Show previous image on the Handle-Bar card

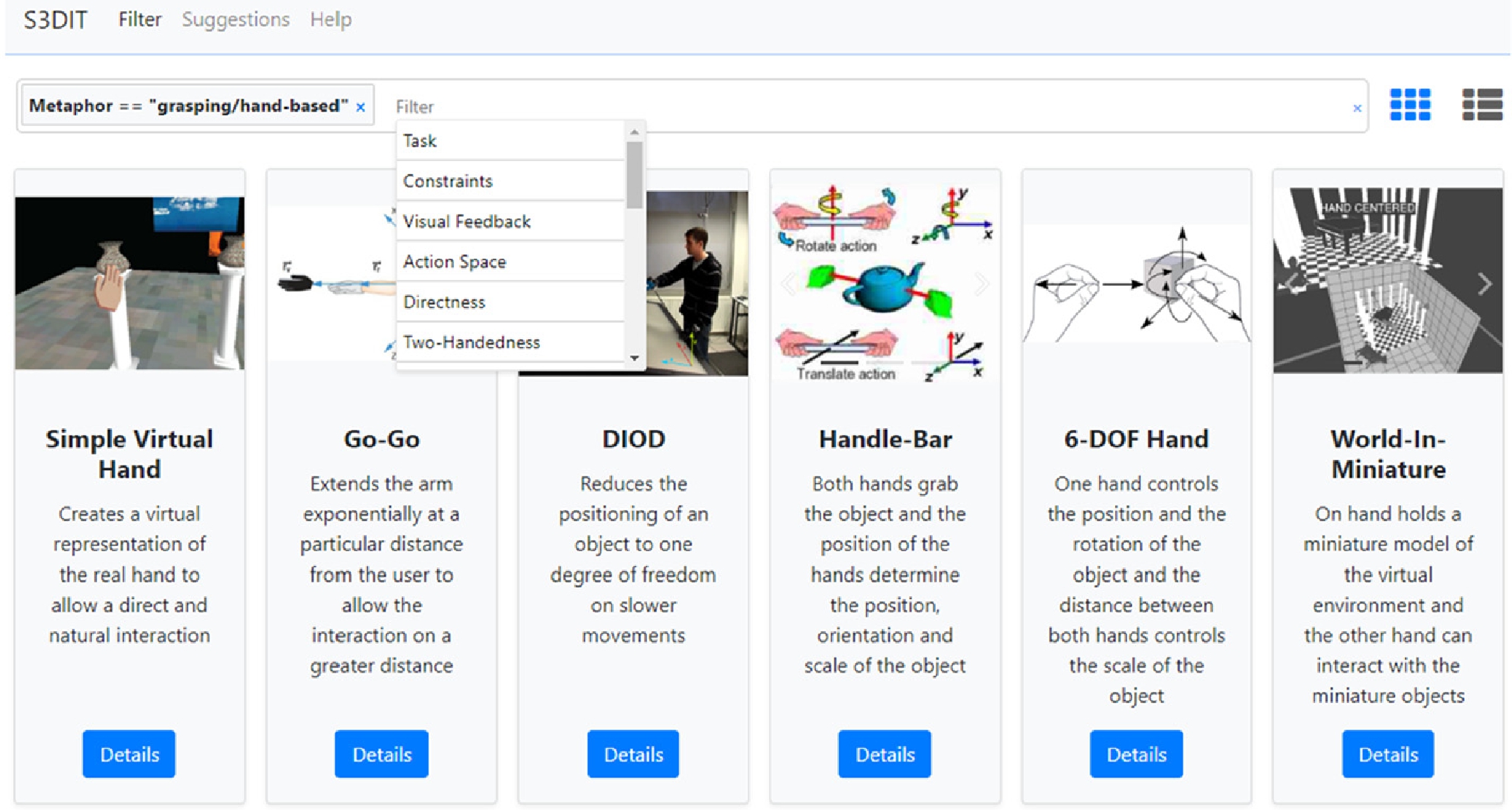(786, 283)
